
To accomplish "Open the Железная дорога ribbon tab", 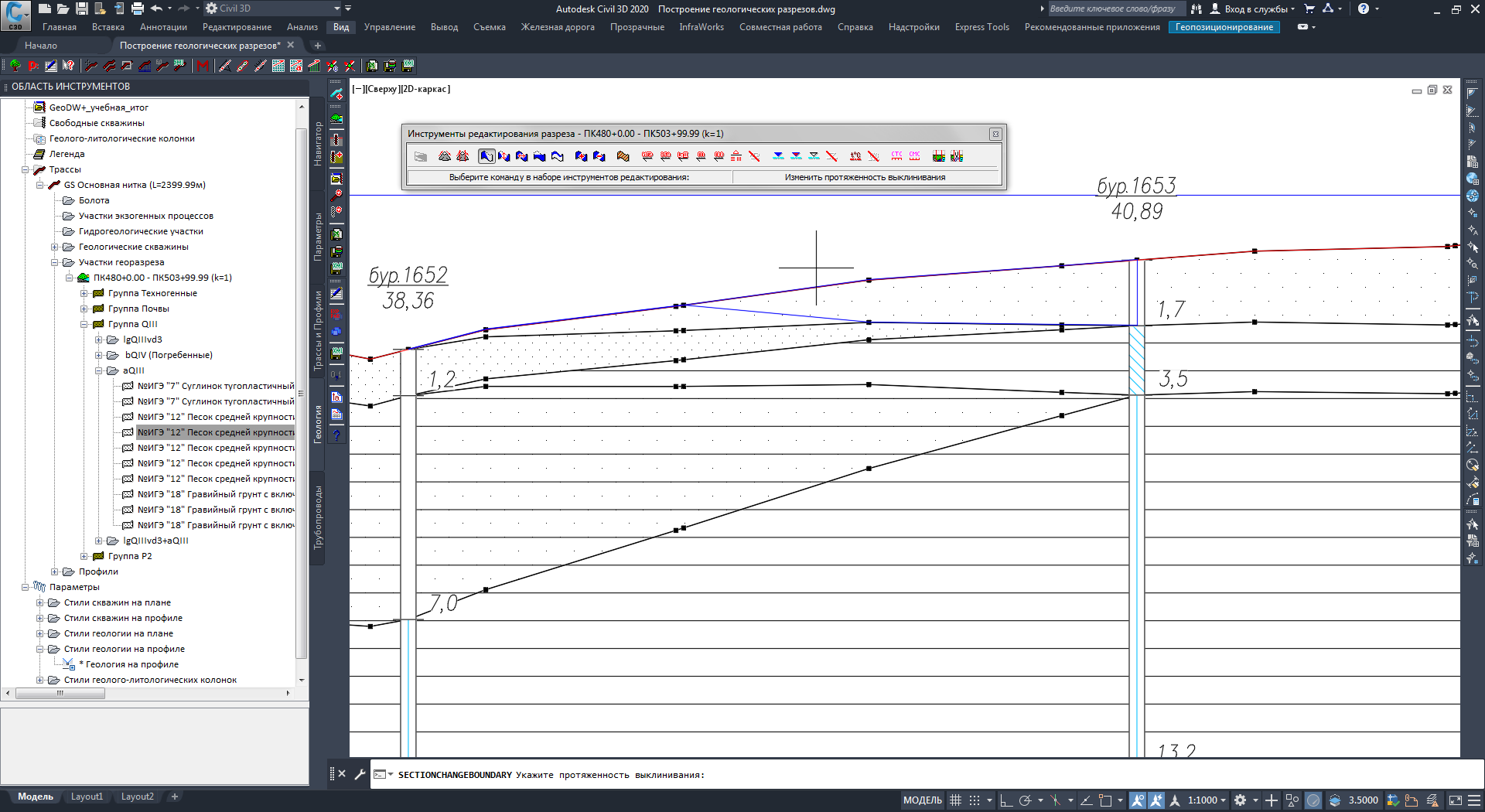I will point(558,27).
